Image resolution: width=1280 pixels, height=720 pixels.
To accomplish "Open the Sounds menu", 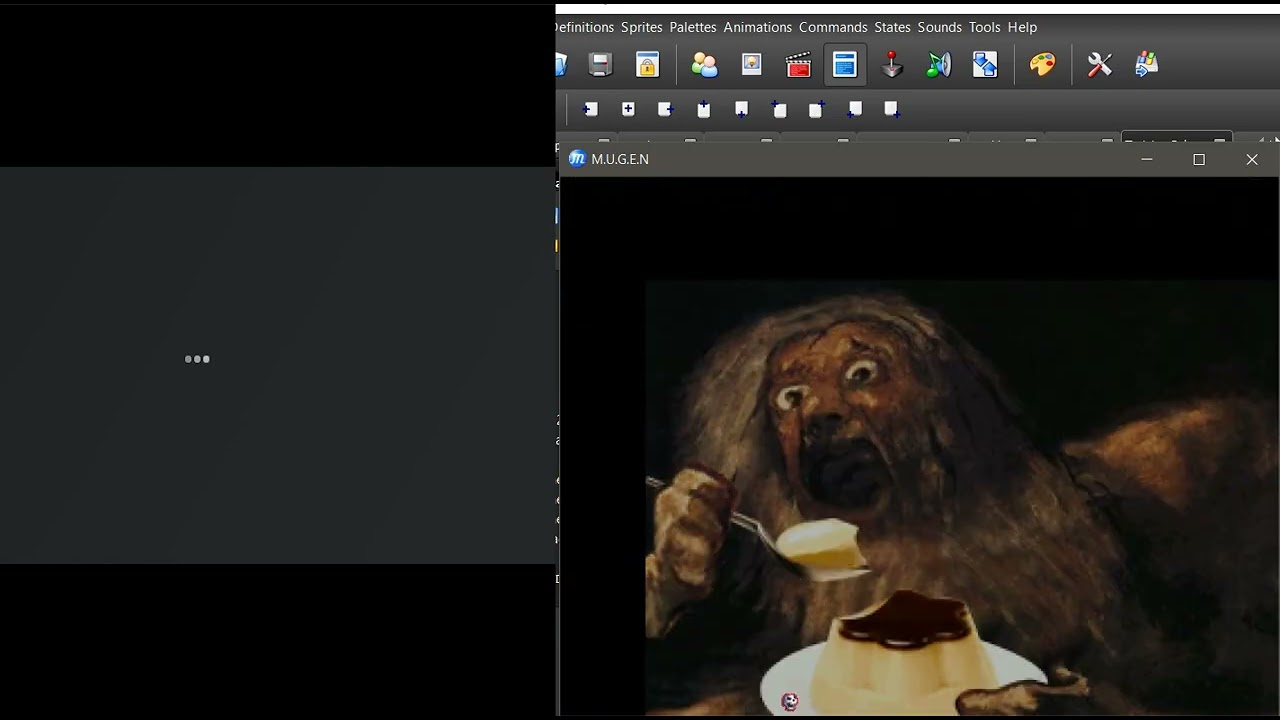I will click(940, 27).
